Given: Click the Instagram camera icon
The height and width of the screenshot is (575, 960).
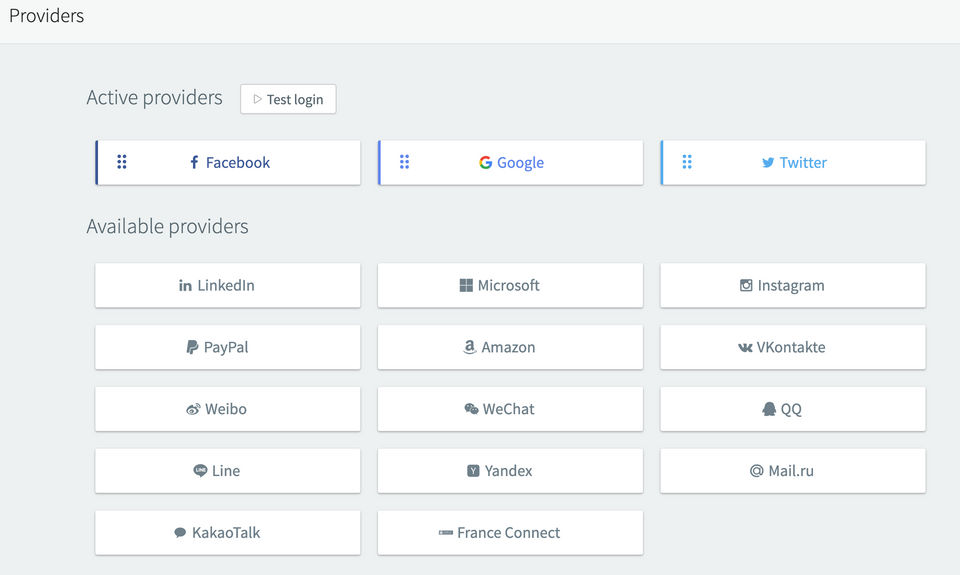Looking at the screenshot, I should [x=746, y=286].
